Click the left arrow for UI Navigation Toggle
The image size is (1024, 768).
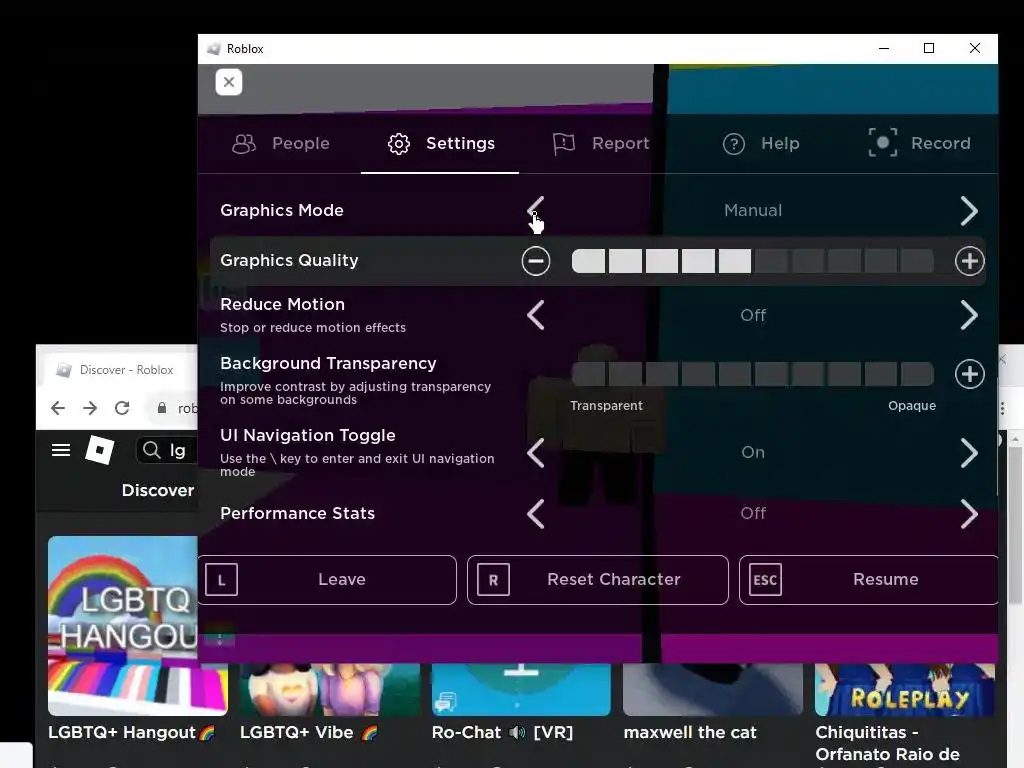click(x=536, y=453)
